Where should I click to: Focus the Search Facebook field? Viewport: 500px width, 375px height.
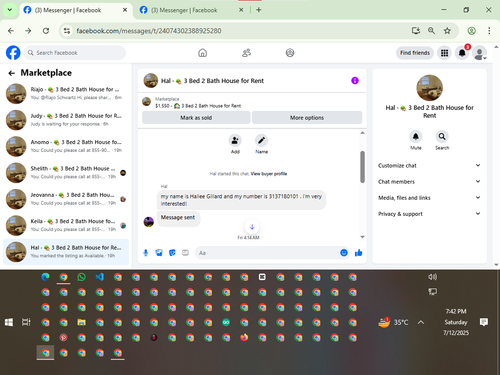(x=75, y=53)
